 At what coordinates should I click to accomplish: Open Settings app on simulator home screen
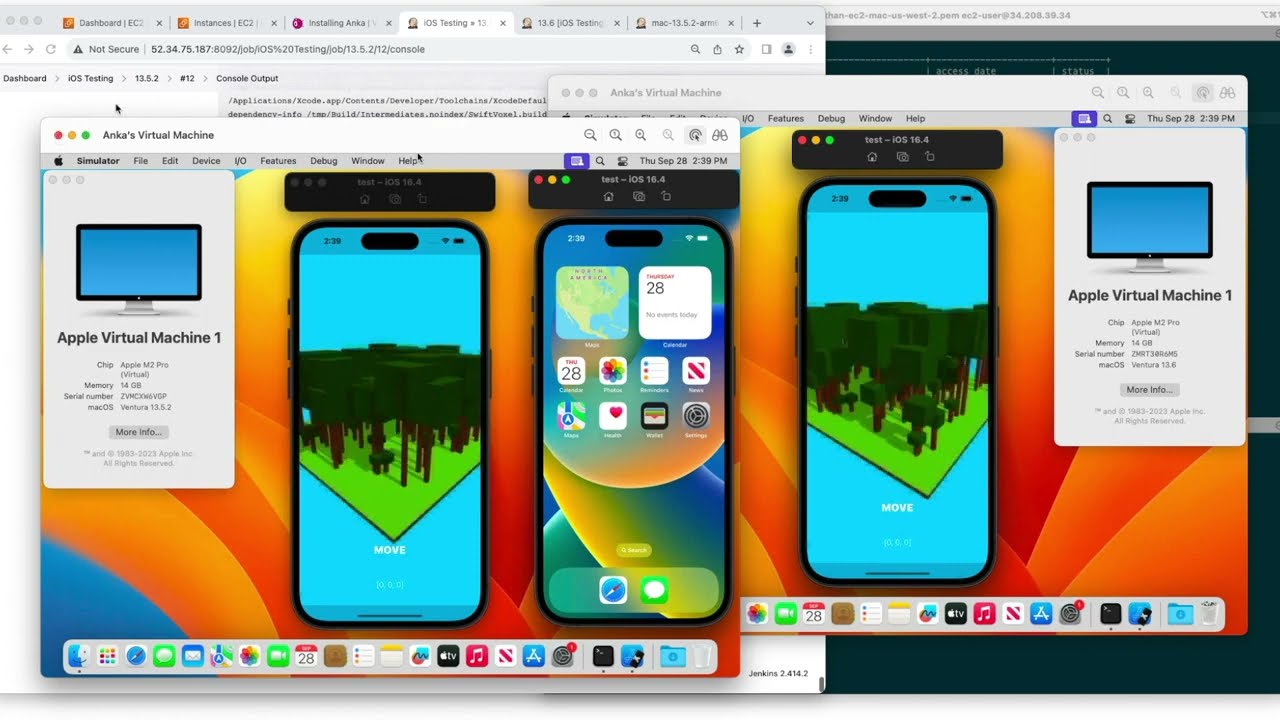coord(696,416)
